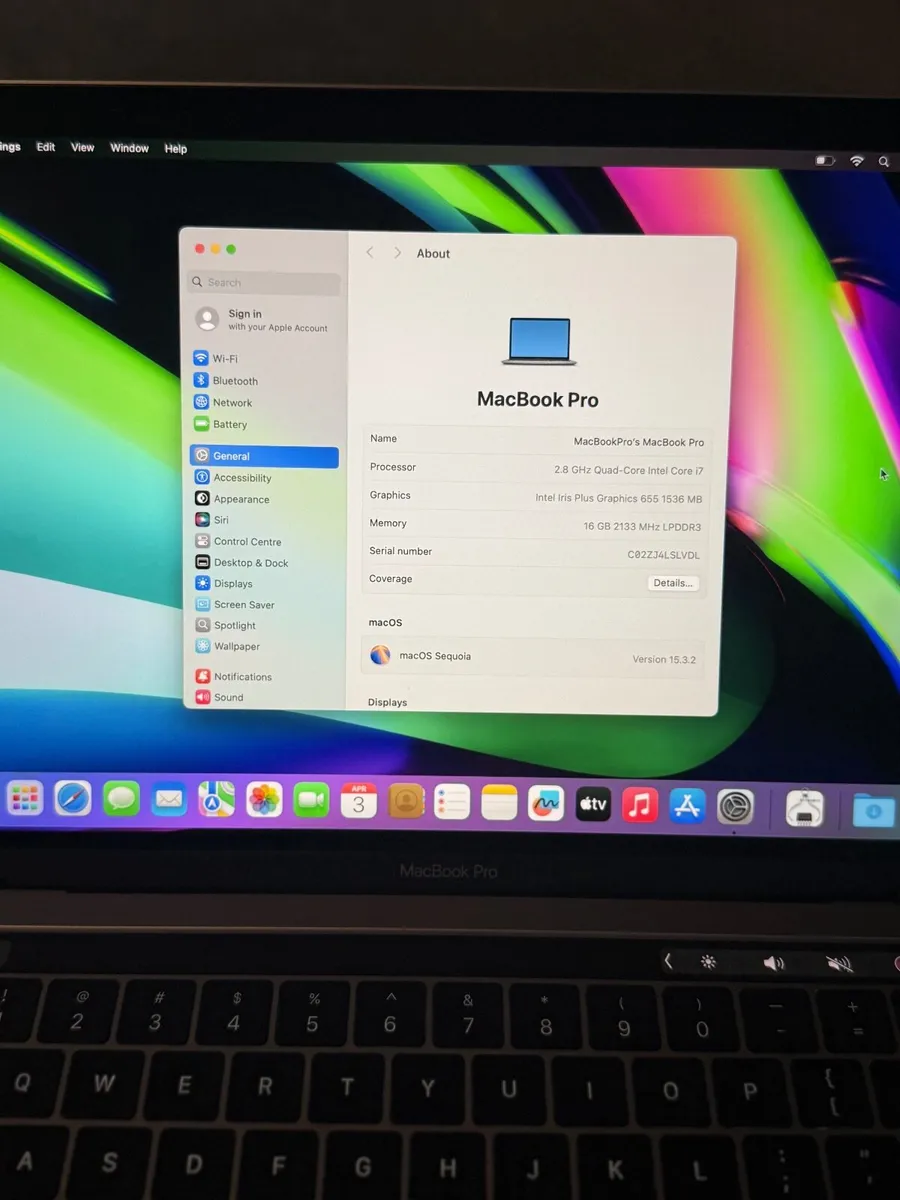Click the Wi-Fi status menu bar icon
This screenshot has width=900, height=1200.
pyautogui.click(x=856, y=160)
